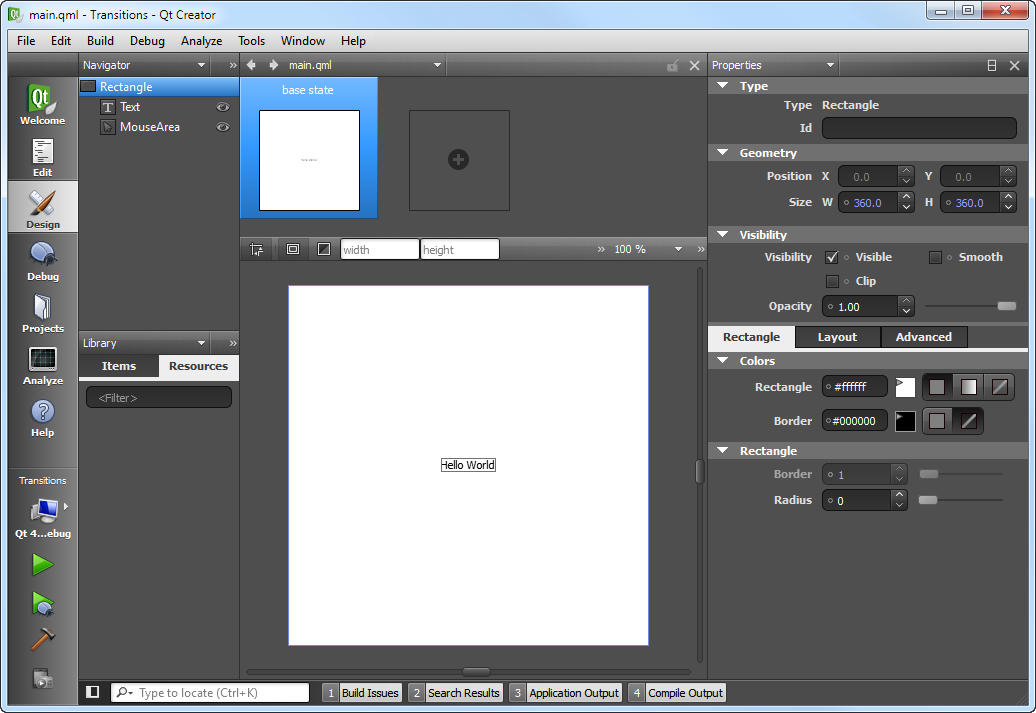Toggle the sidebar icon in the status bar
Screen dimensions: 1036x713
[x=92, y=692]
